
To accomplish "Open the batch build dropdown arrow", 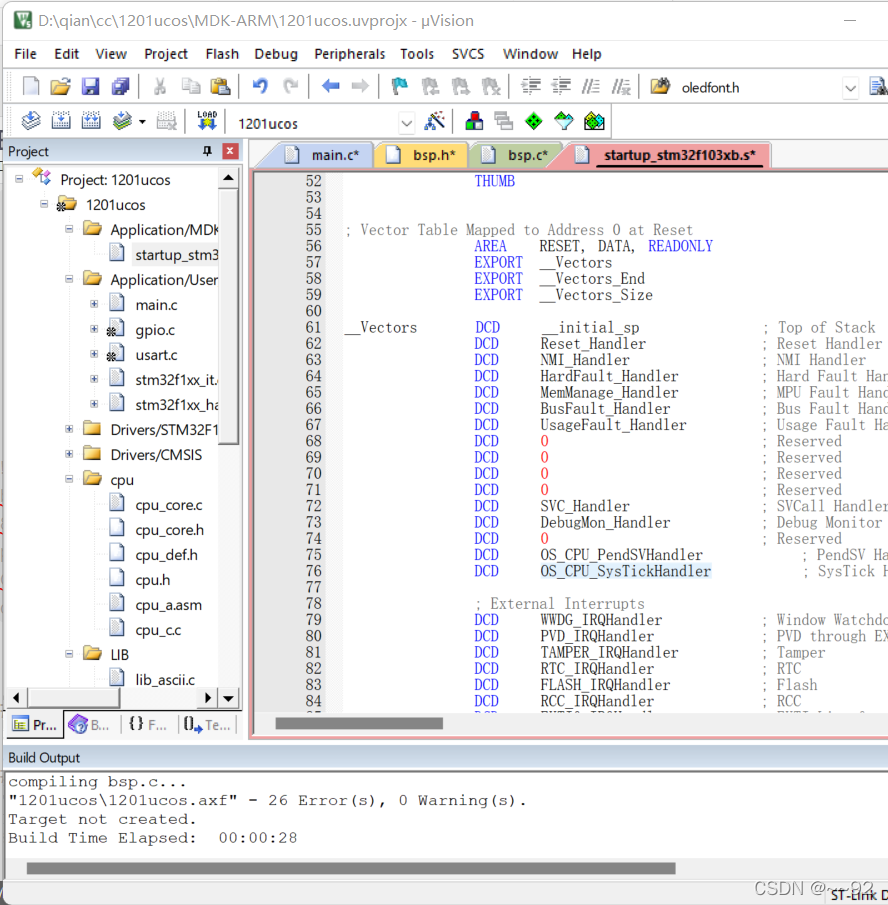I will pos(142,122).
